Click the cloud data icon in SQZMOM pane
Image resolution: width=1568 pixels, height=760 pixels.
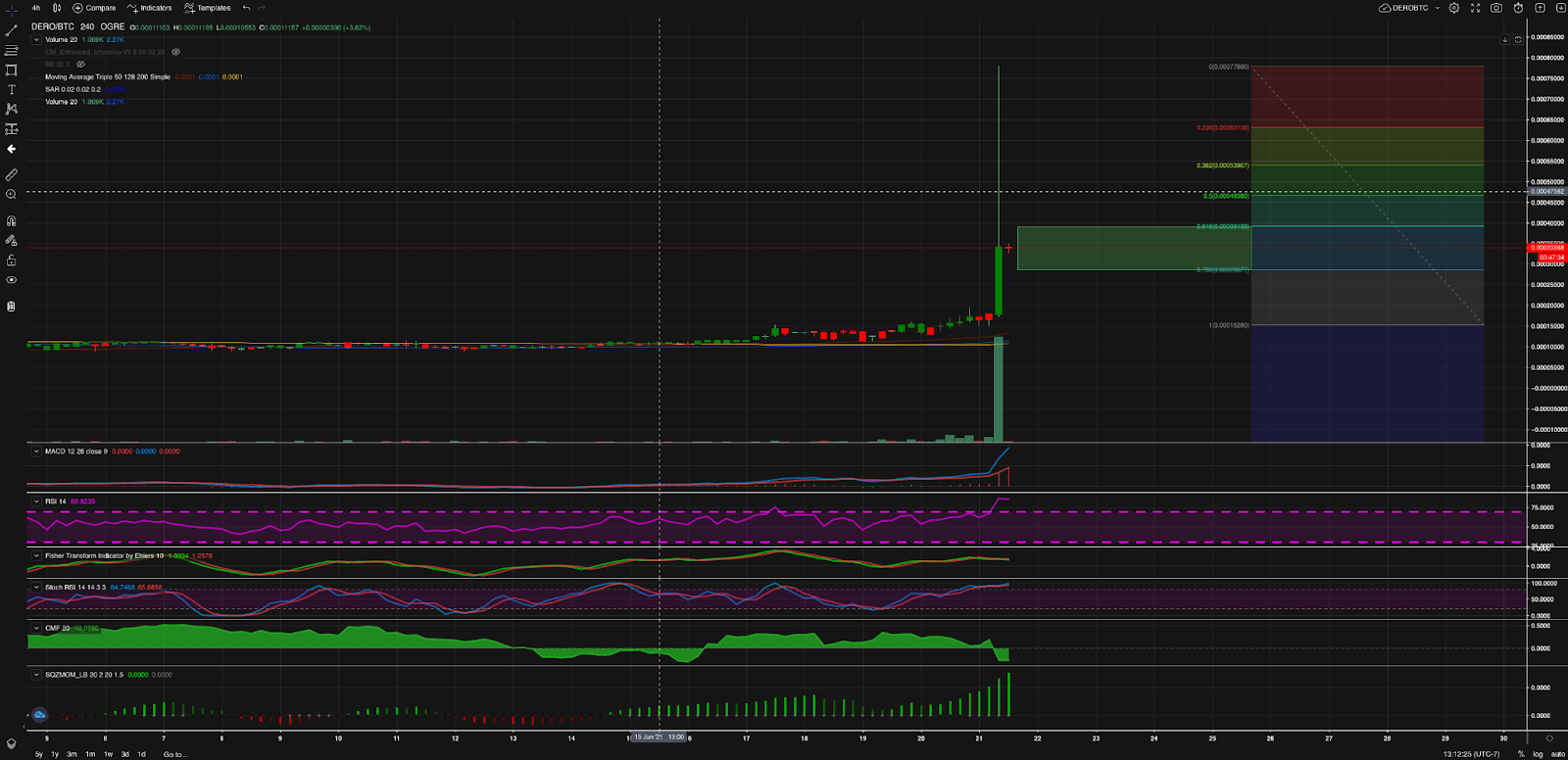coord(39,716)
